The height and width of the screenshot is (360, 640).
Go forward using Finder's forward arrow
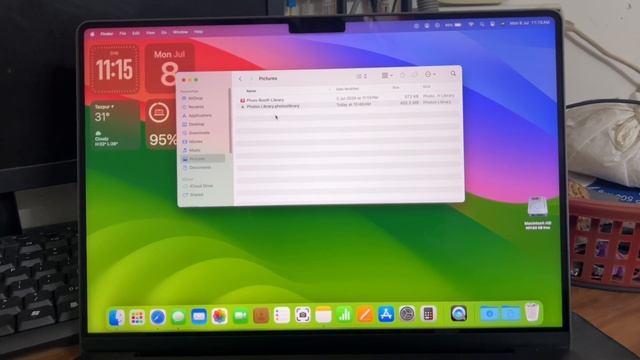[x=251, y=78]
